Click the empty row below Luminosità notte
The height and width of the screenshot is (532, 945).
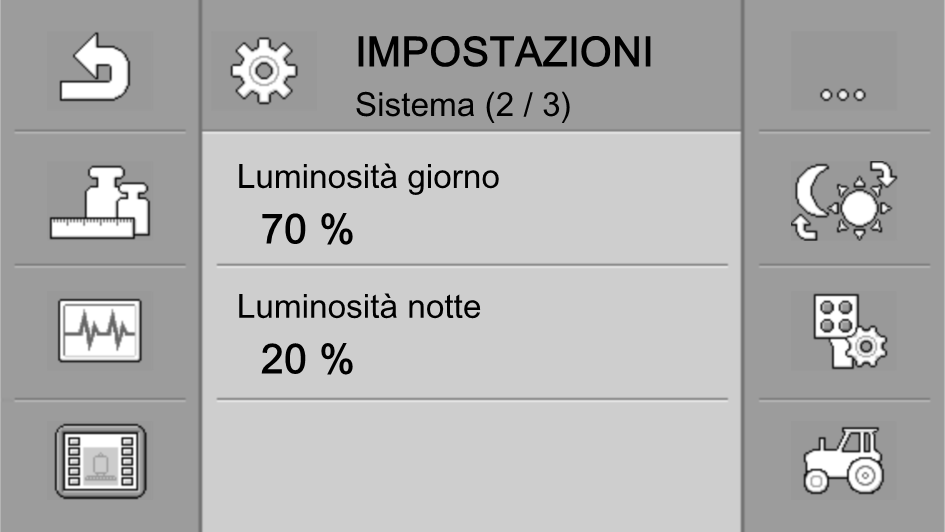click(x=472, y=462)
